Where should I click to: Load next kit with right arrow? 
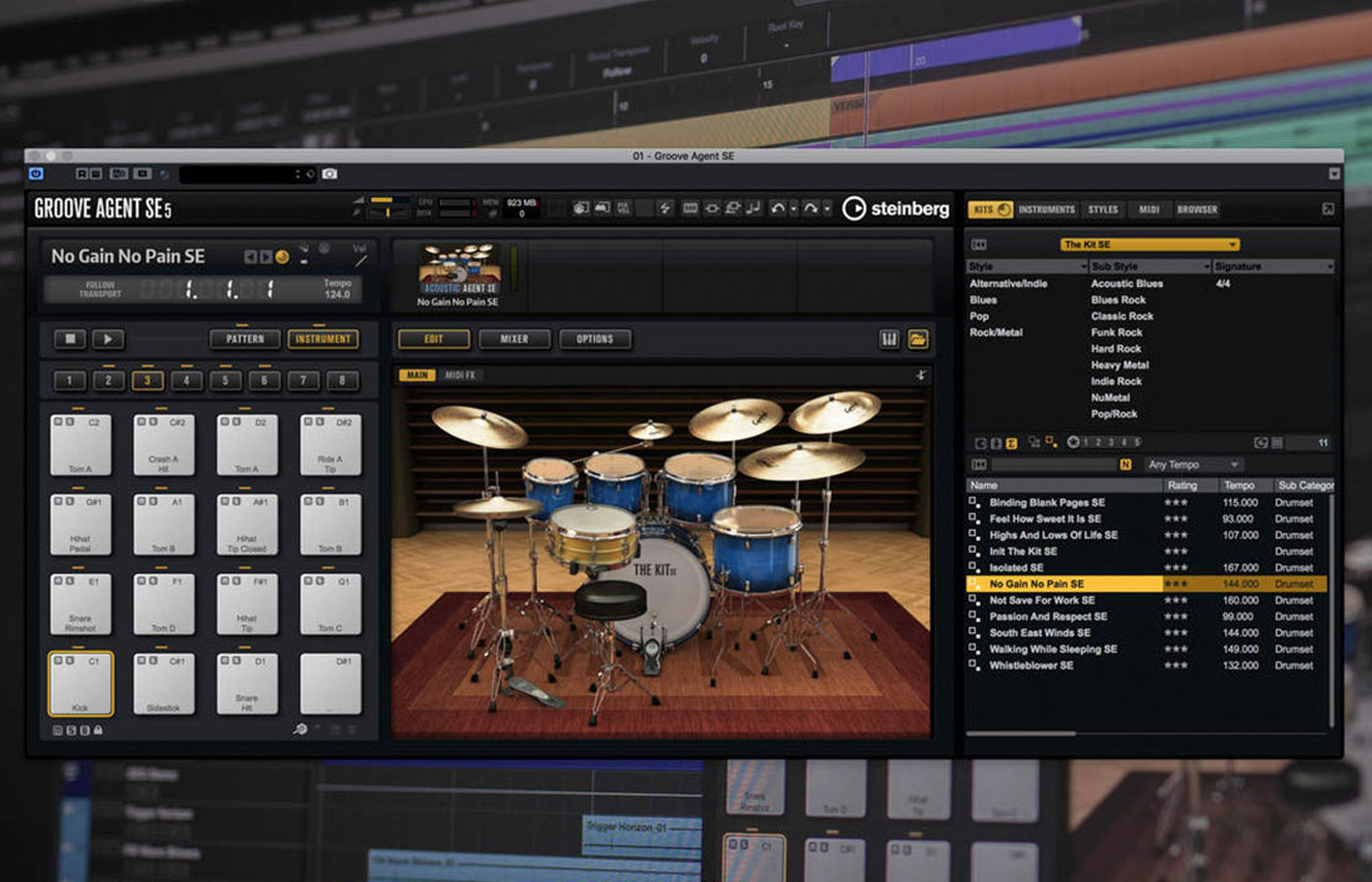pyautogui.click(x=266, y=257)
